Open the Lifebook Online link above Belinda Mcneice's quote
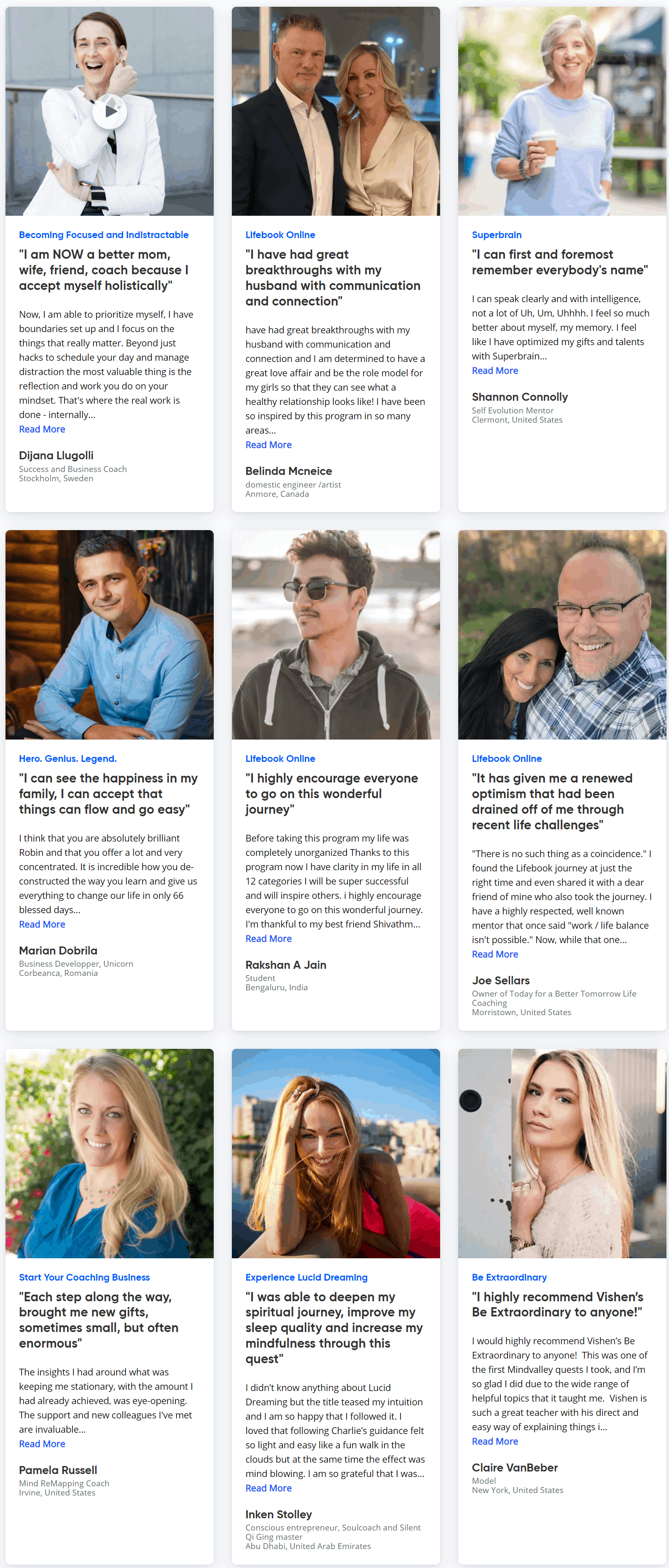669x1568 pixels. coord(280,235)
